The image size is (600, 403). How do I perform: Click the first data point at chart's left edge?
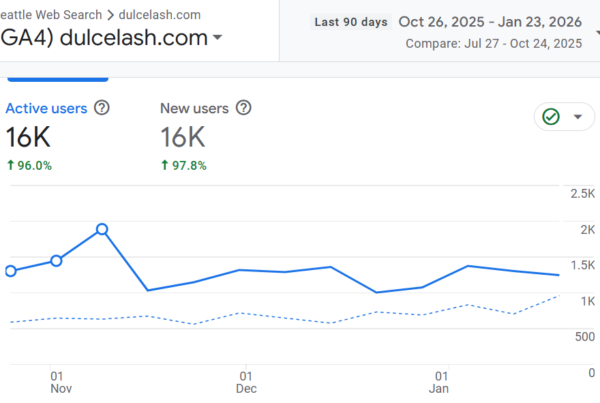tap(10, 271)
